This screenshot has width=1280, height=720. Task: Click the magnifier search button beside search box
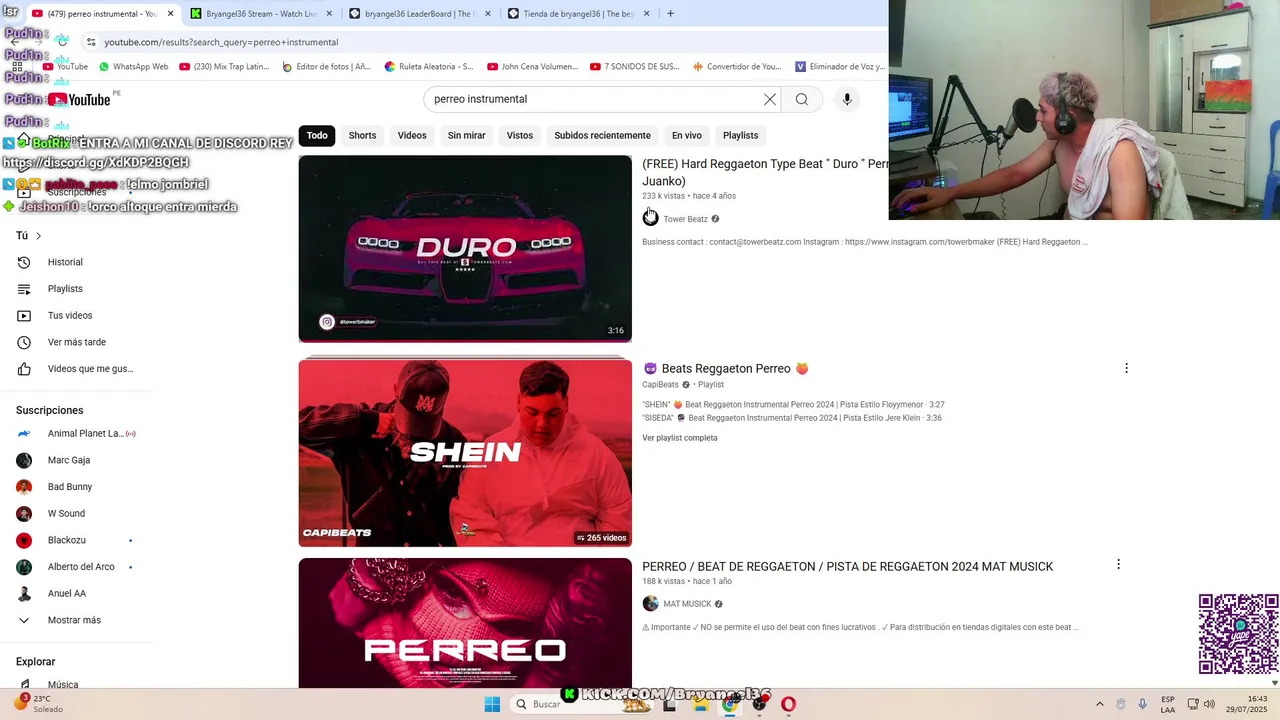pyautogui.click(x=801, y=99)
